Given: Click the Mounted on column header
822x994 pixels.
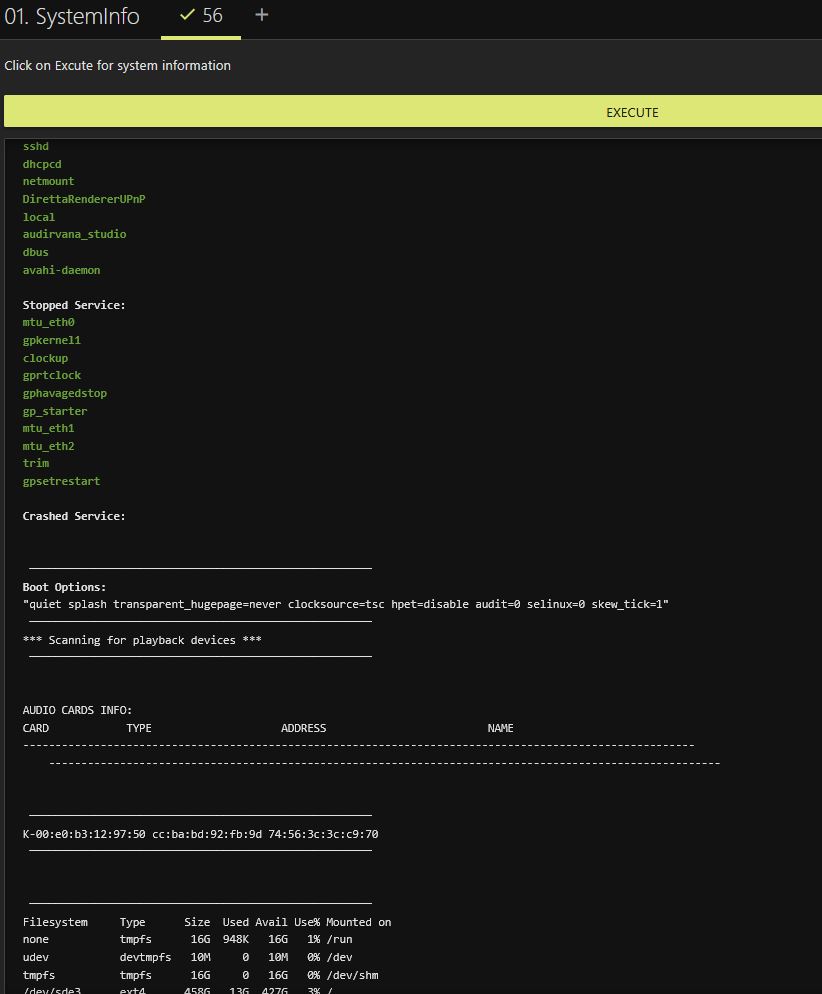Looking at the screenshot, I should [x=359, y=922].
